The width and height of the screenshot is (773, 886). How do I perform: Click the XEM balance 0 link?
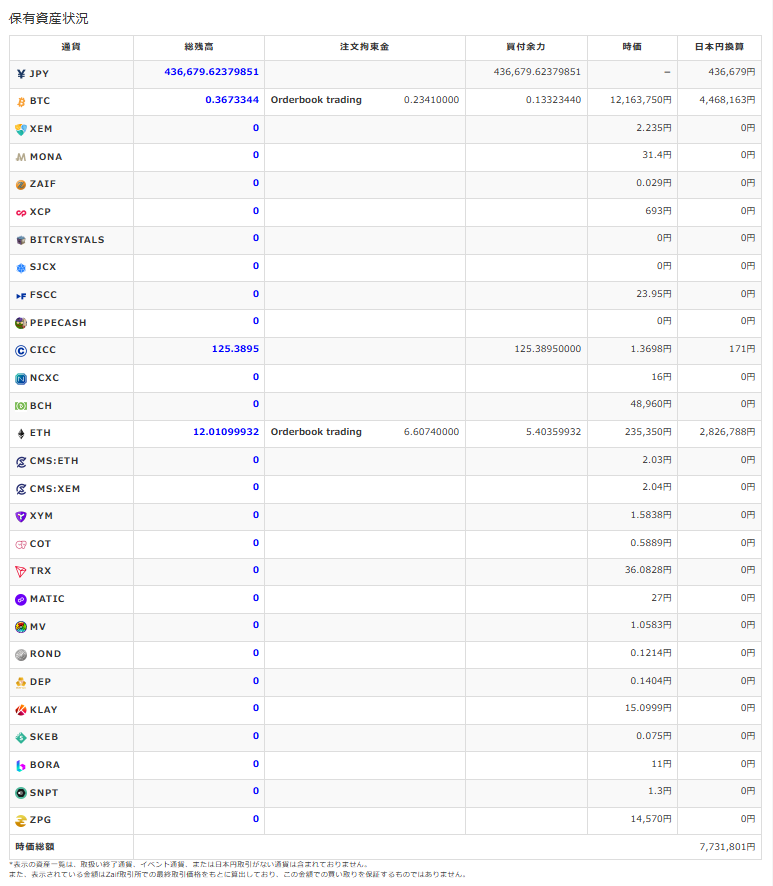(x=256, y=128)
